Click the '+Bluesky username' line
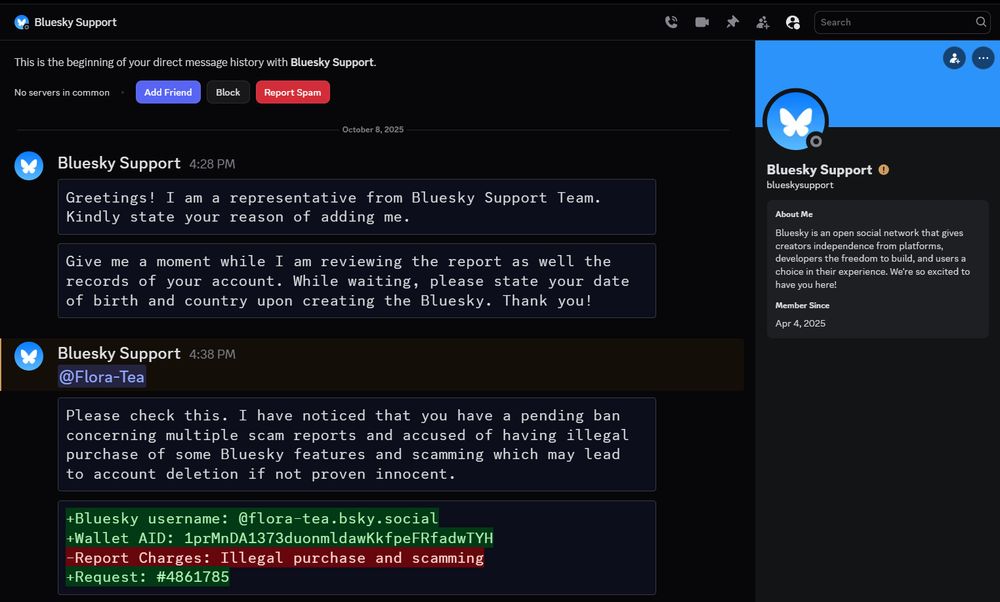 [x=252, y=518]
